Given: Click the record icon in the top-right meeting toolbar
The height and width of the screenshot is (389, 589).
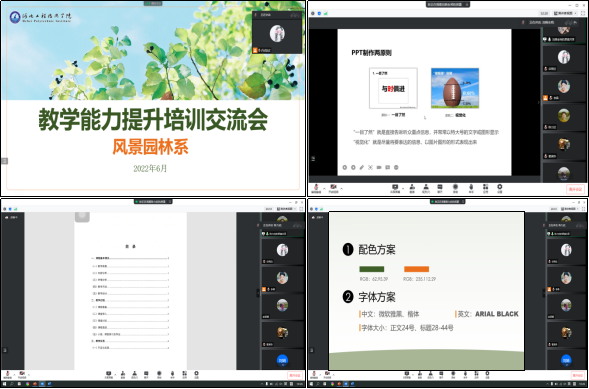Looking at the screenshot, I should [455, 187].
